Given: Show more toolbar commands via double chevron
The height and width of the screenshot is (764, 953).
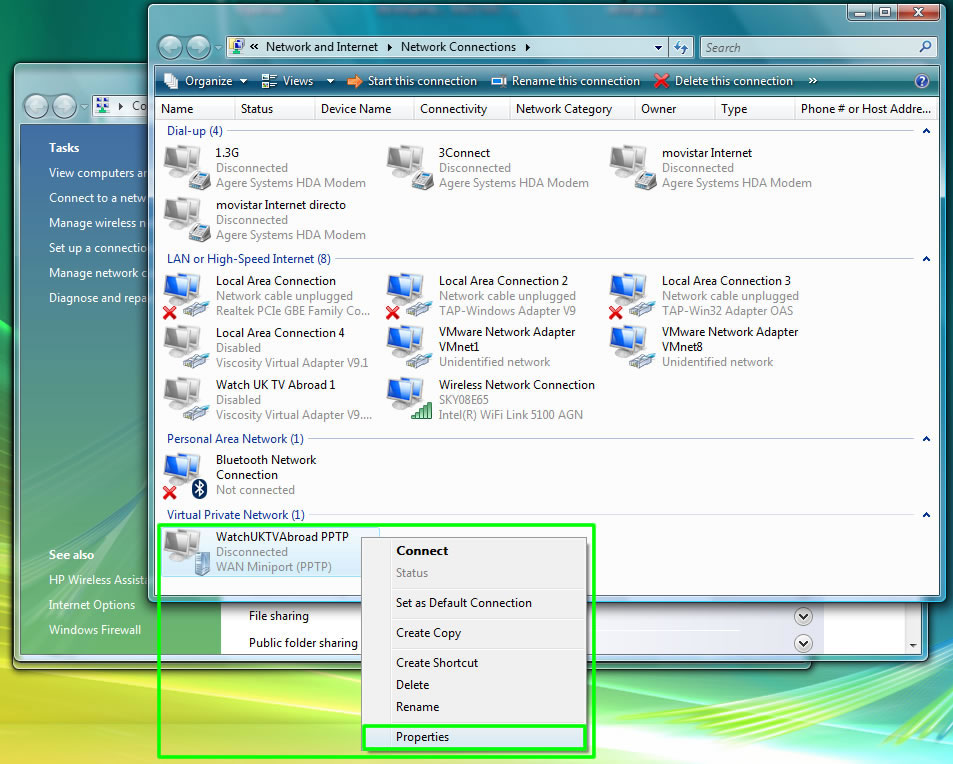Looking at the screenshot, I should [813, 81].
